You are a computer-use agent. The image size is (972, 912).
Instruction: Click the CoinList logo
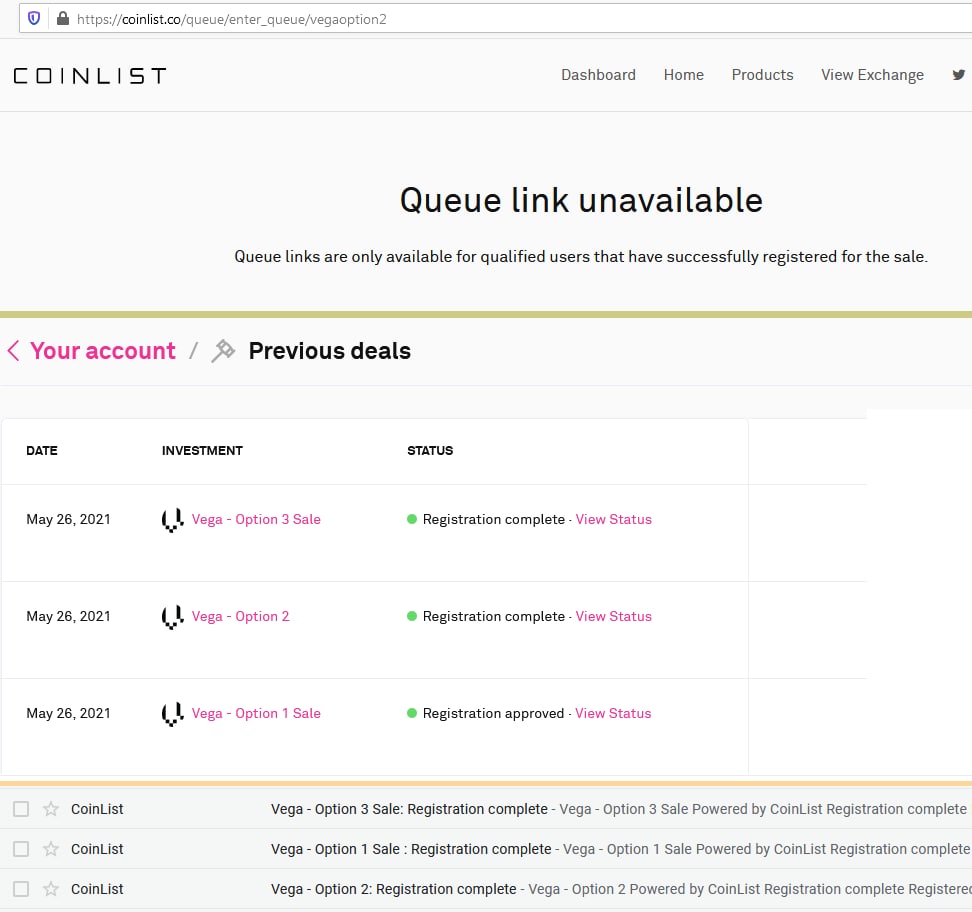(x=90, y=76)
